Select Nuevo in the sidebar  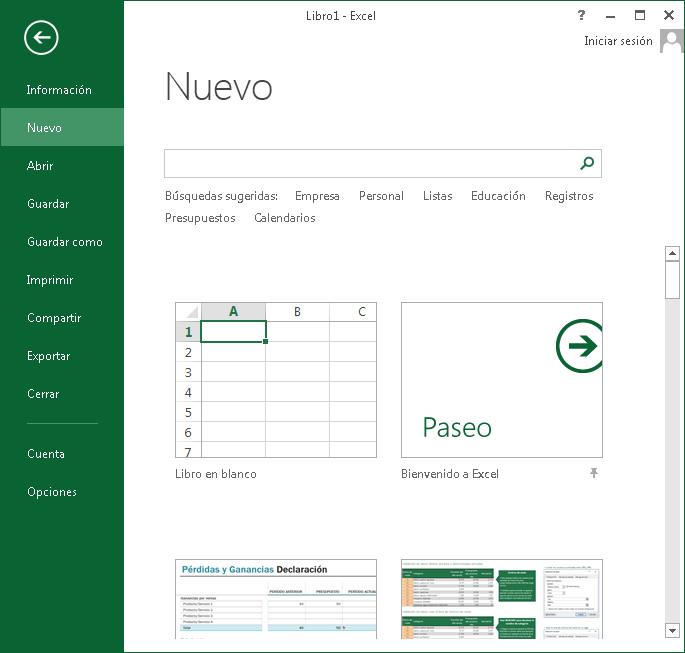point(62,127)
